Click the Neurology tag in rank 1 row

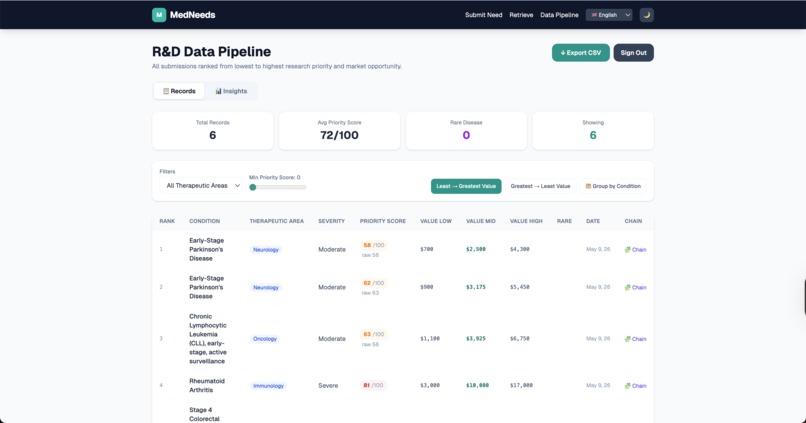pos(266,249)
